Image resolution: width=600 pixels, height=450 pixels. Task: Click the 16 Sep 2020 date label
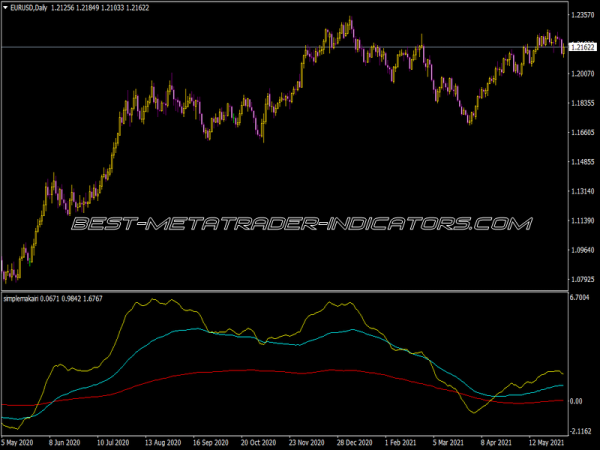coord(209,441)
